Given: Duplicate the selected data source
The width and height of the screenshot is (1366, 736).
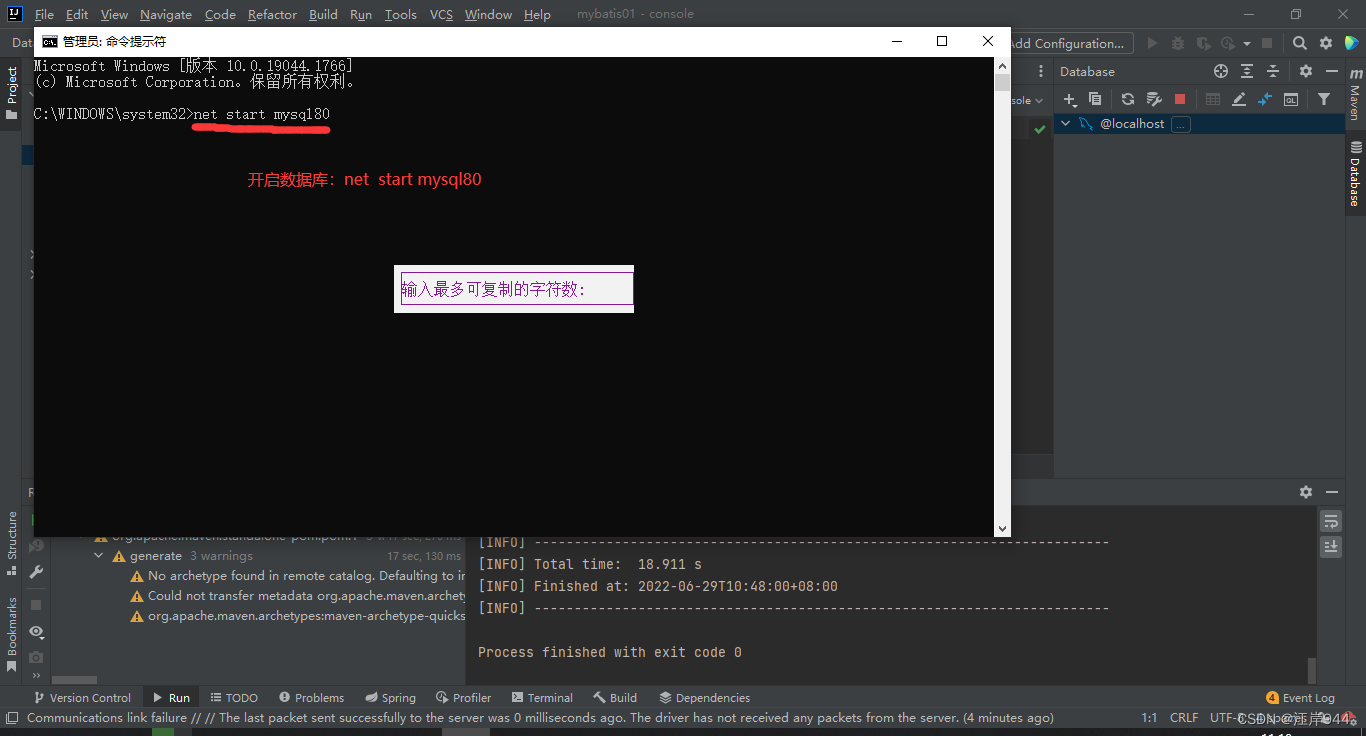Looking at the screenshot, I should coord(1095,99).
